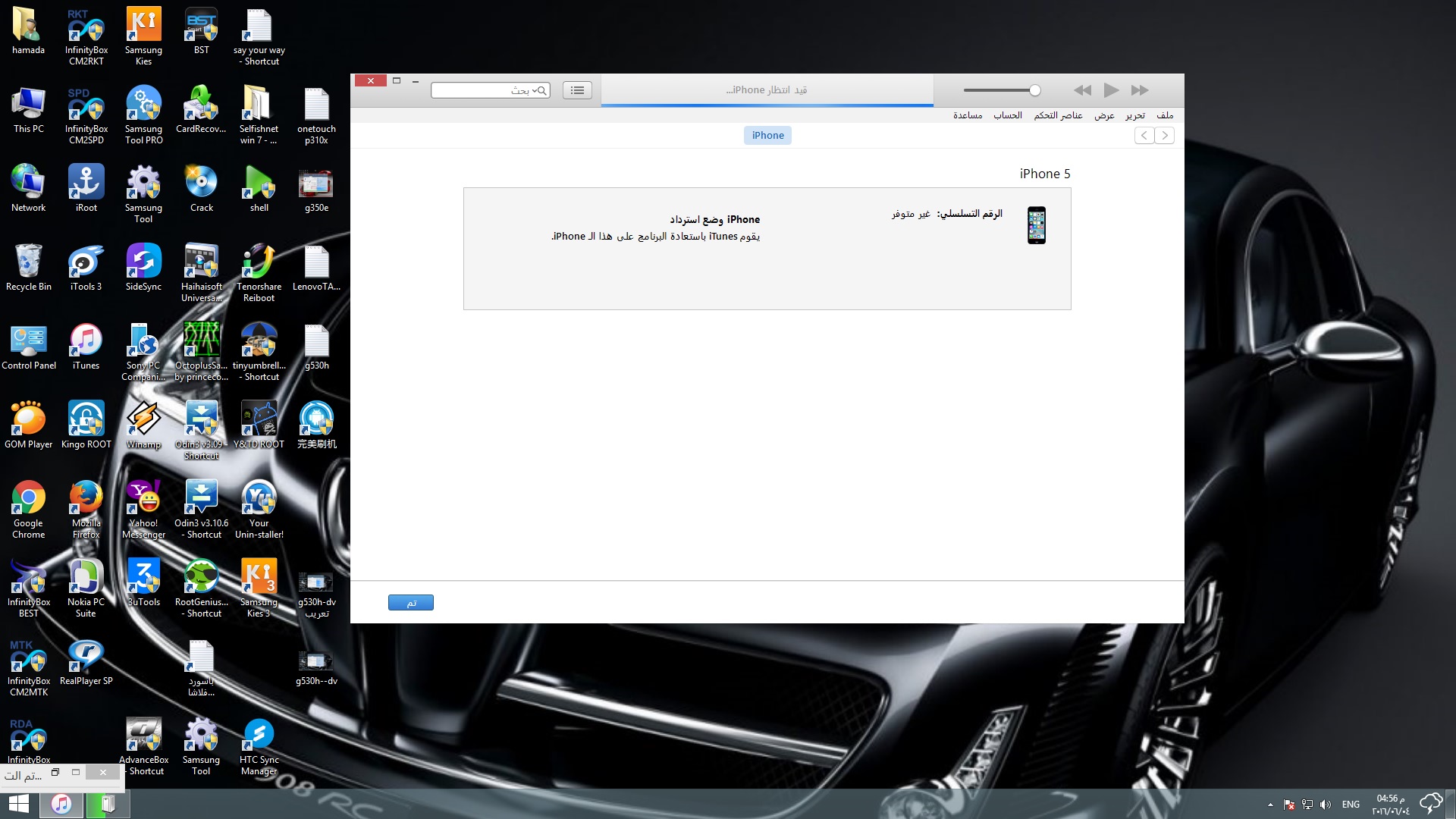Select the SideSync desktop icon
This screenshot has width=1456, height=819.
pyautogui.click(x=143, y=268)
